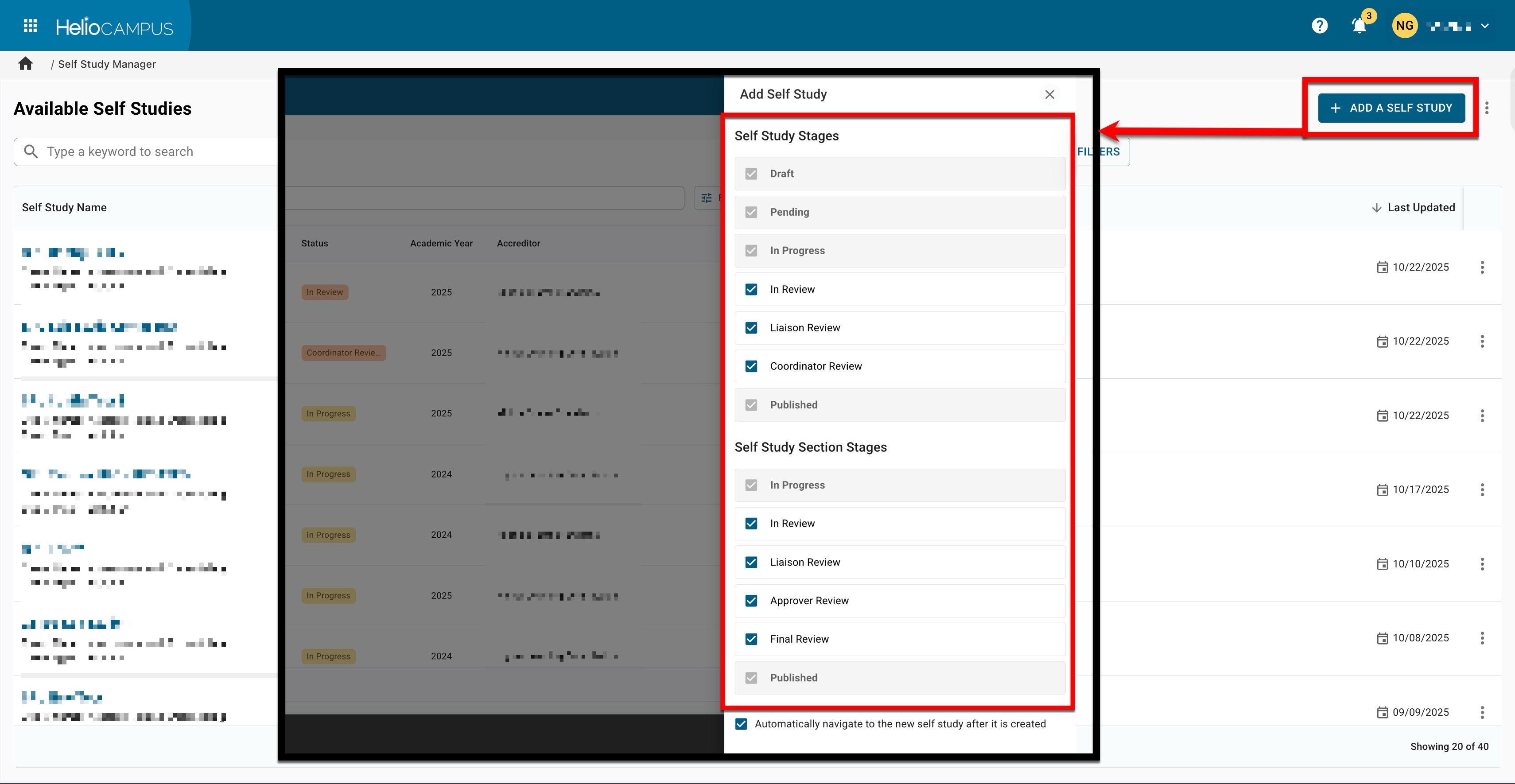Click the home breadcrumb icon

pos(25,63)
